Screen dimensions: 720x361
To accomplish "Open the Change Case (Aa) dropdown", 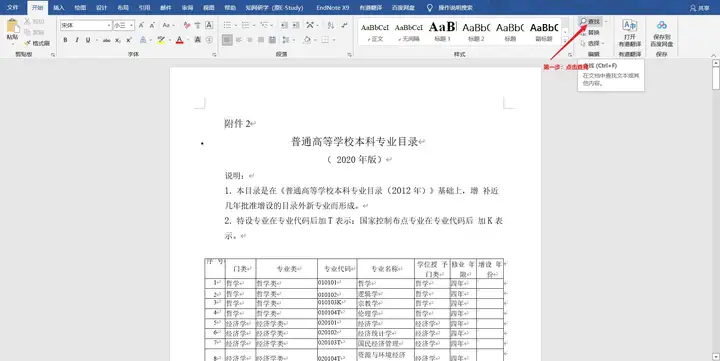I will click(x=168, y=25).
